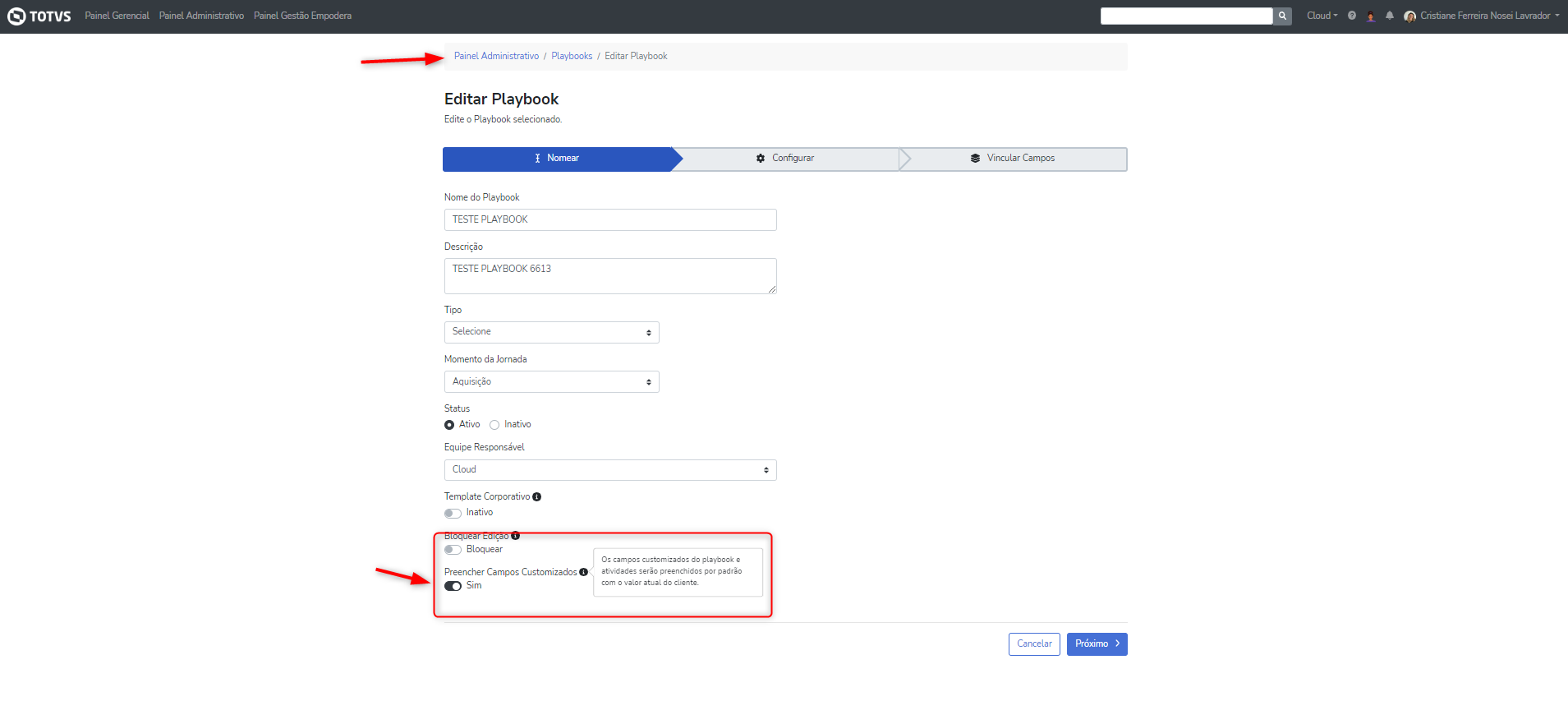Click info icon beside Preencher Campos Customizados

coord(584,572)
